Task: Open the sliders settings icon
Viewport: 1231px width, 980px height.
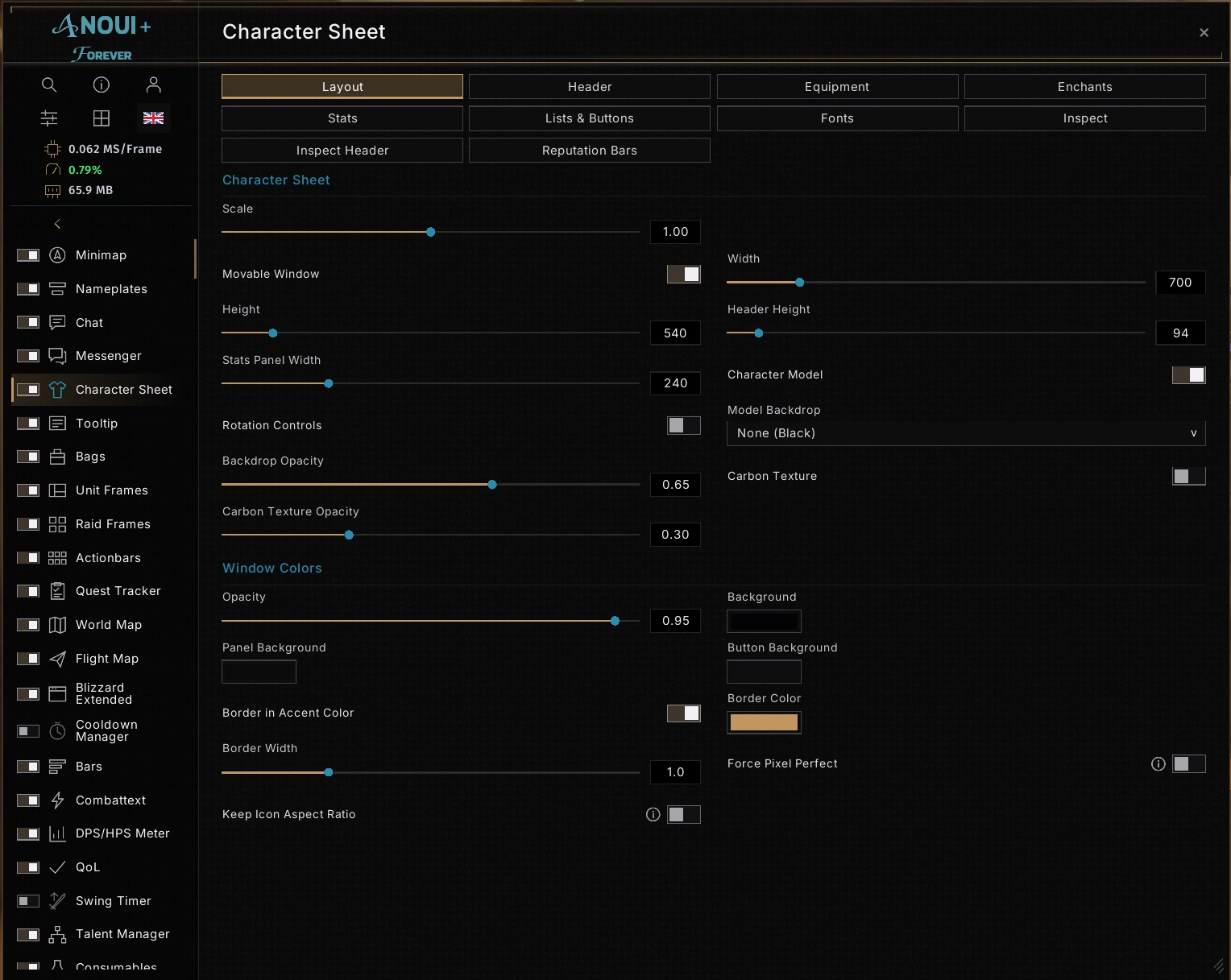Action: [49, 118]
